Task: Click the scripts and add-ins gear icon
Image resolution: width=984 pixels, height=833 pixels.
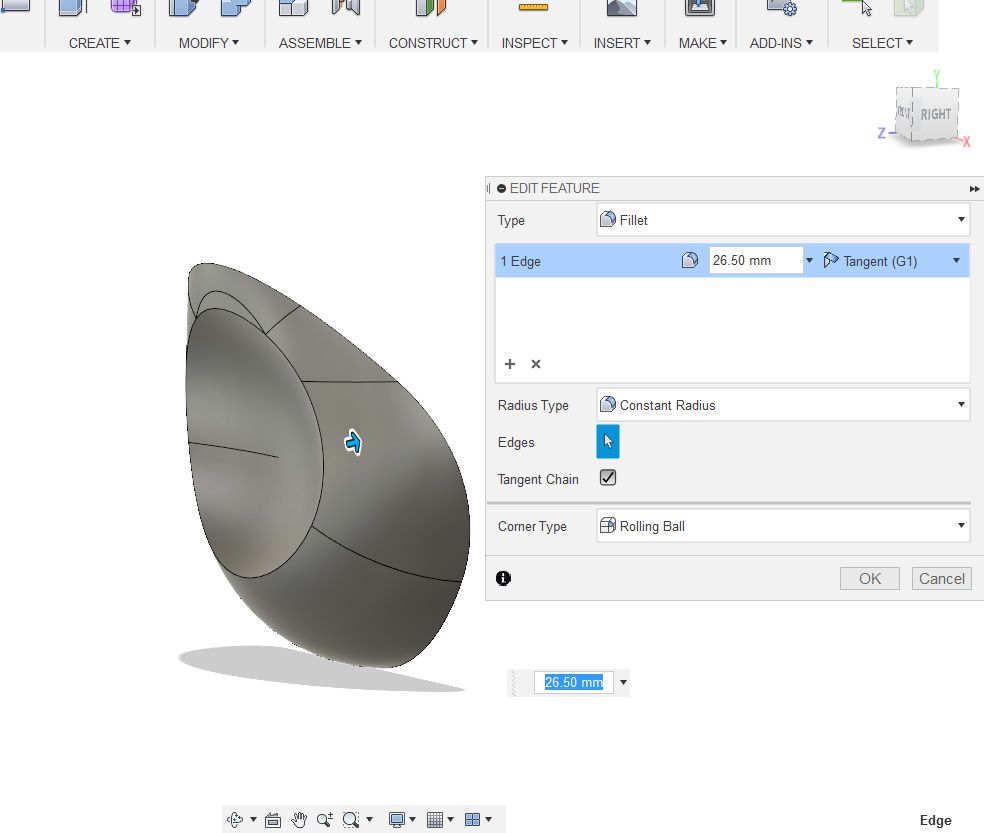Action: pyautogui.click(x=782, y=8)
